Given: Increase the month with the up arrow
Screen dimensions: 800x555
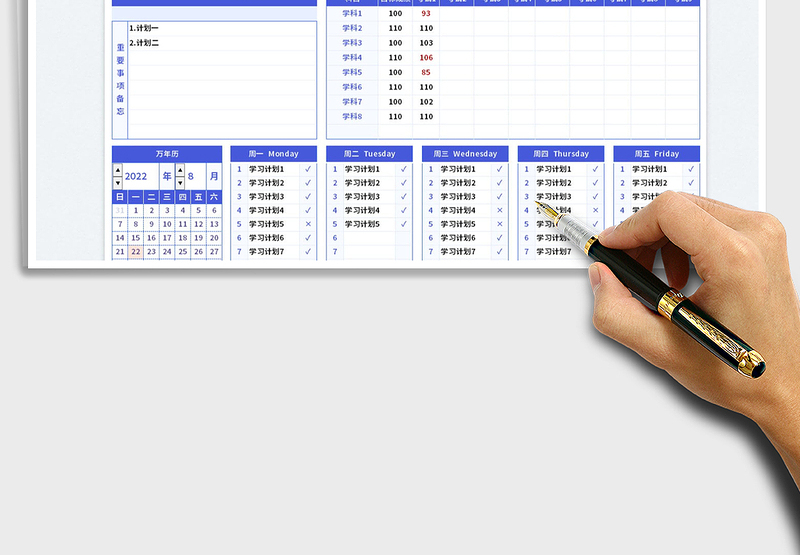Looking at the screenshot, I should 181,171.
